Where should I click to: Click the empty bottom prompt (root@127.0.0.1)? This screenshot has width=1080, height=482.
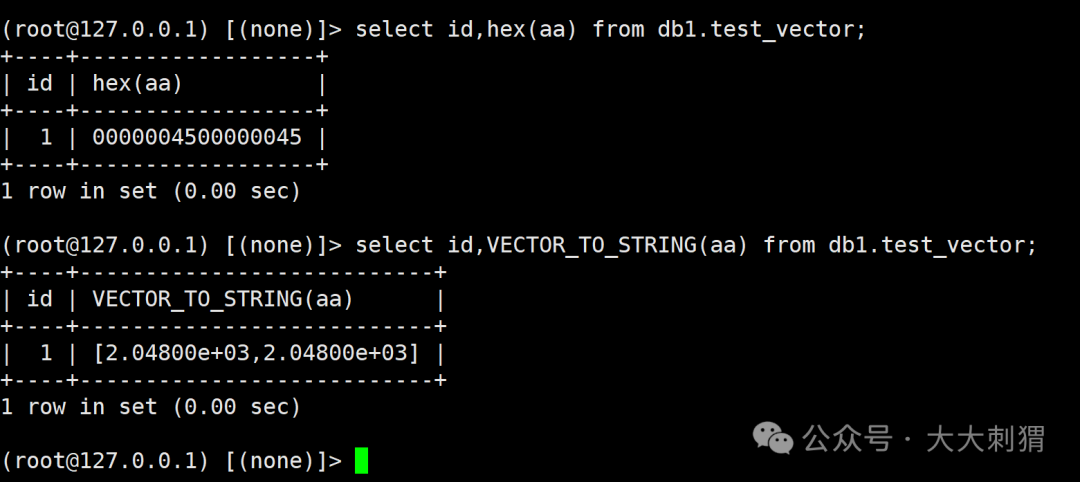pos(105,461)
